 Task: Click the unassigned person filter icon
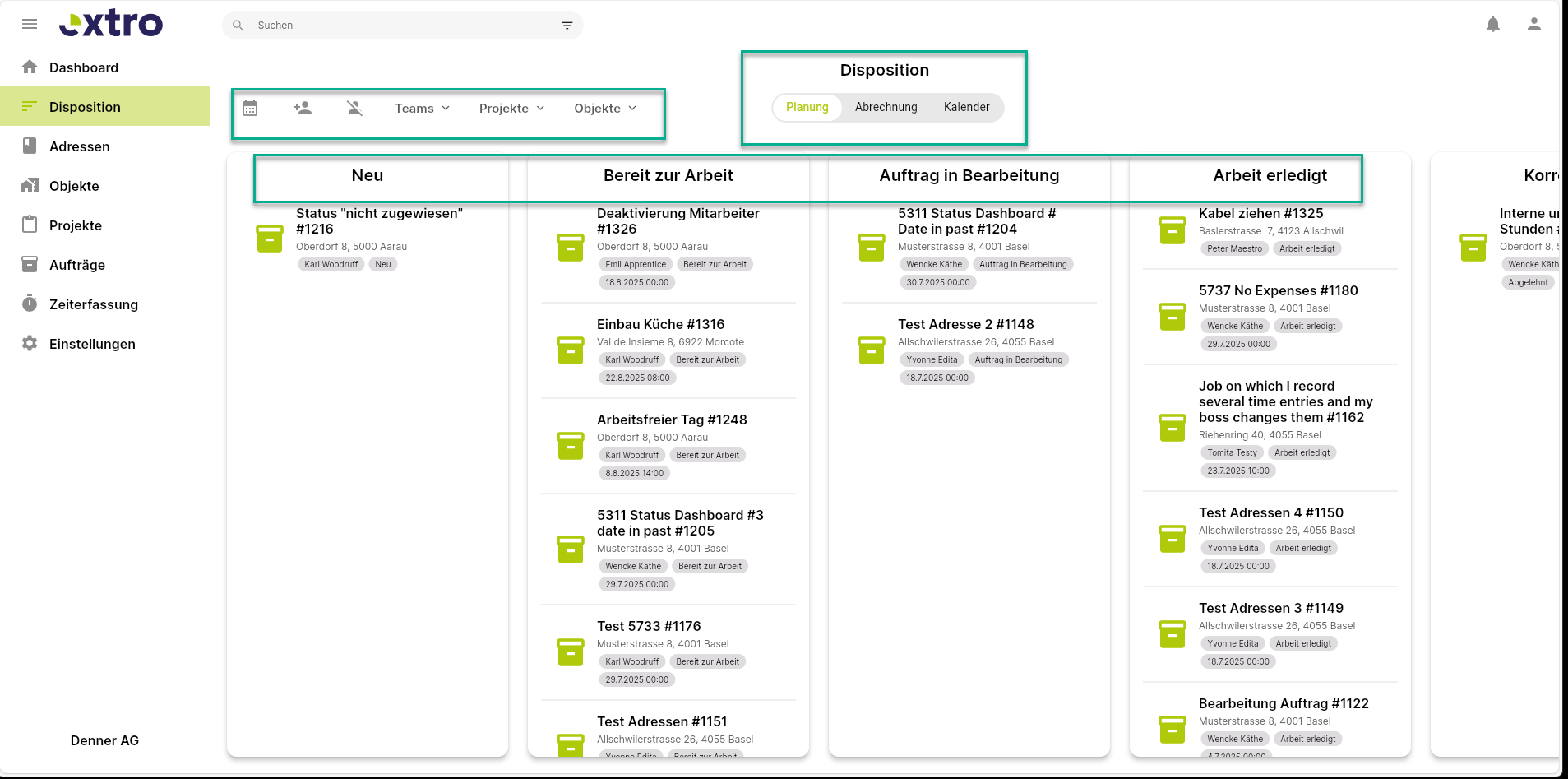[354, 108]
